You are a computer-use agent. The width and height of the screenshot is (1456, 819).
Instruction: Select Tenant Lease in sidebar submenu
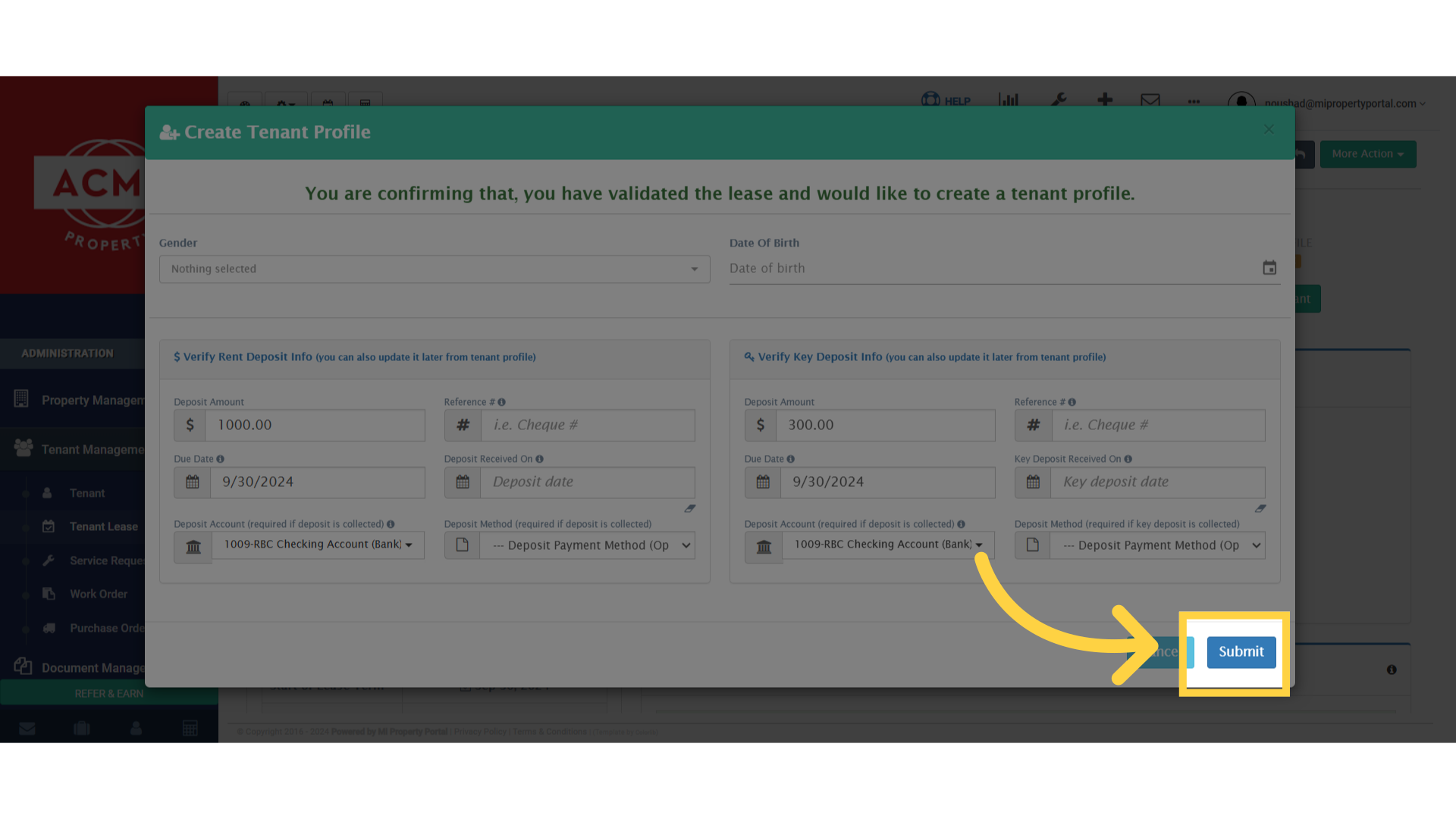pos(104,527)
